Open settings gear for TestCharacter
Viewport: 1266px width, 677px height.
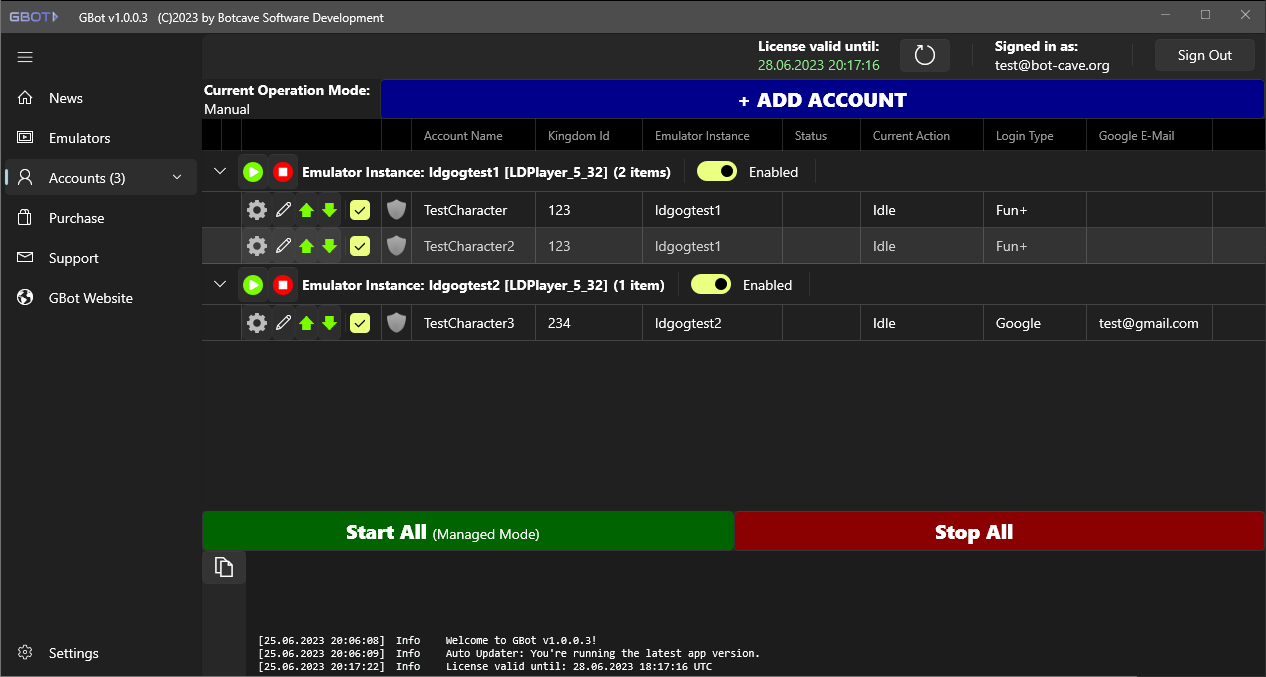point(256,209)
